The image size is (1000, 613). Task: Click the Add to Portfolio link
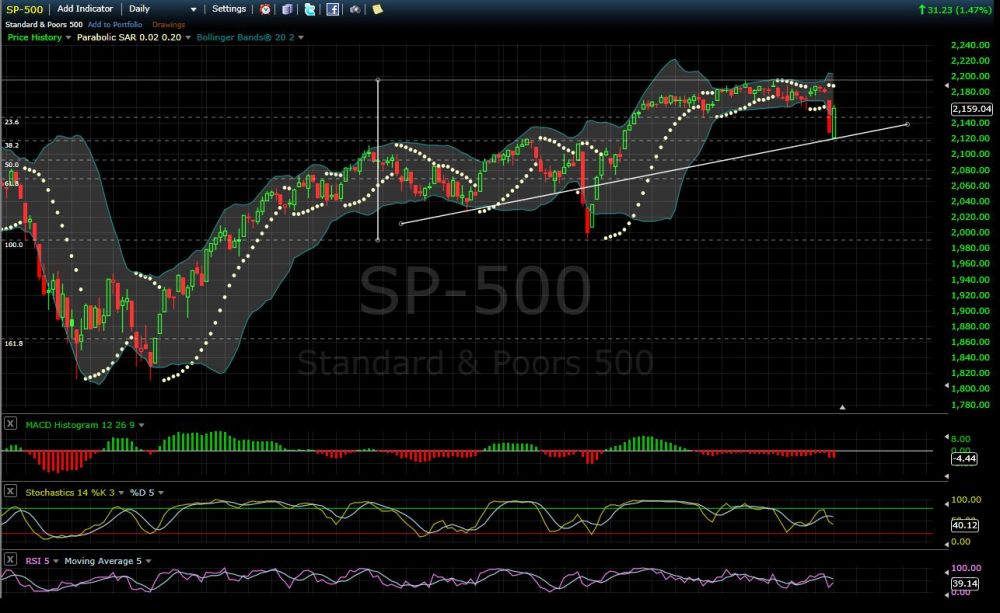[114, 23]
